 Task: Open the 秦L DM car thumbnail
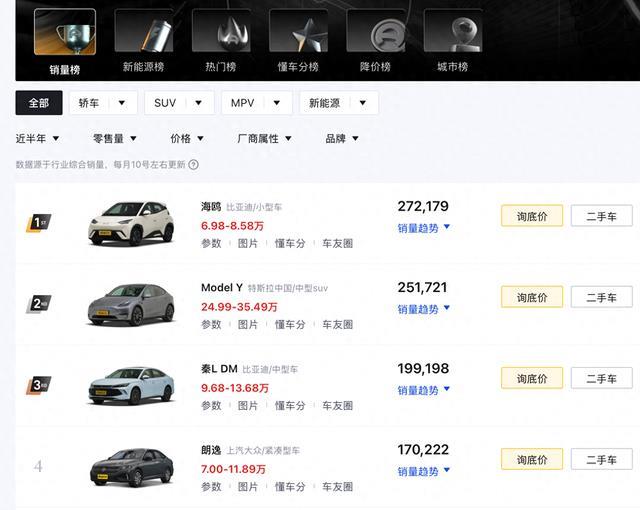point(131,386)
